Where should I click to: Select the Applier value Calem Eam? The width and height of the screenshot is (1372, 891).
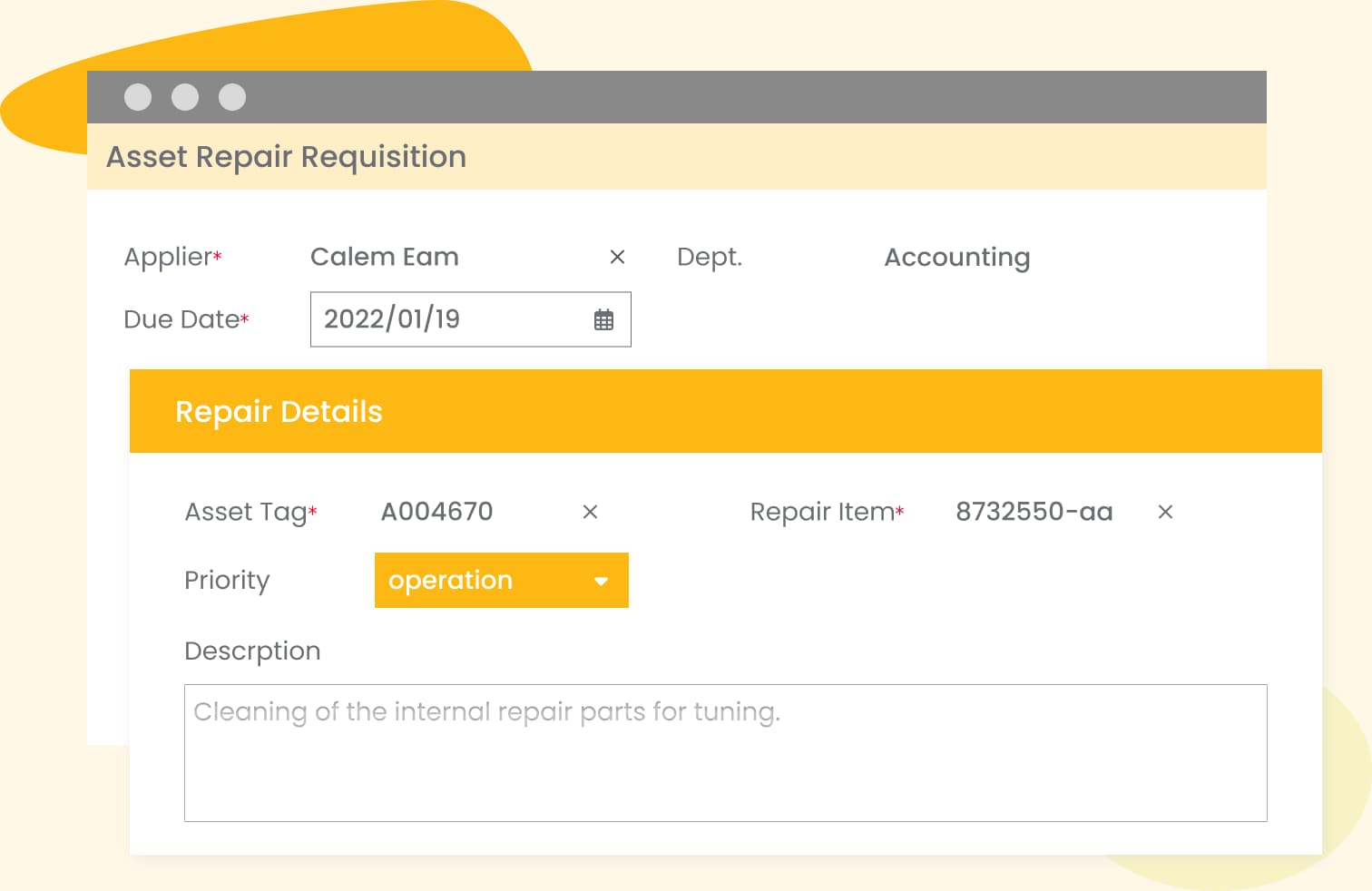385,258
